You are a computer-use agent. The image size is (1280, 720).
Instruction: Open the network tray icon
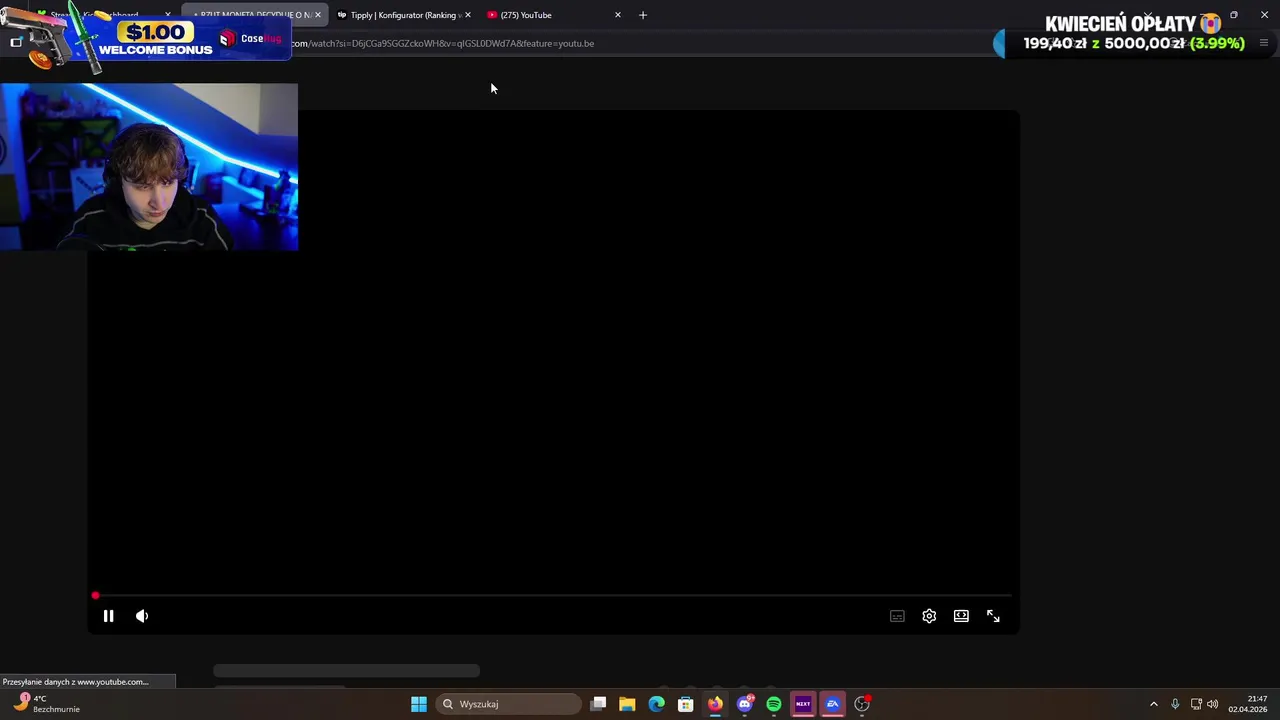[1196, 704]
